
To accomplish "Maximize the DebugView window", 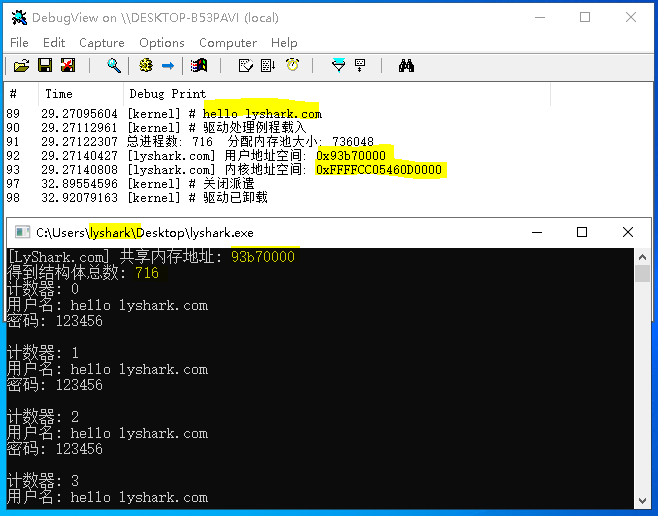I will click(585, 17).
